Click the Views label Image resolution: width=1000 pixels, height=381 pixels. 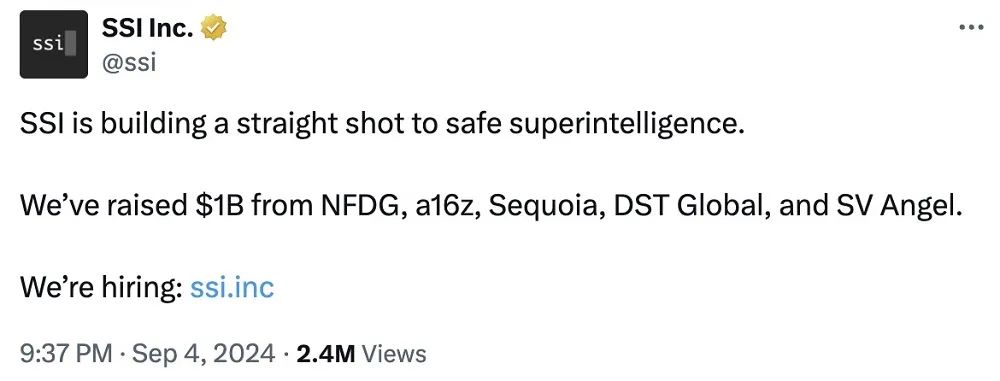click(393, 353)
